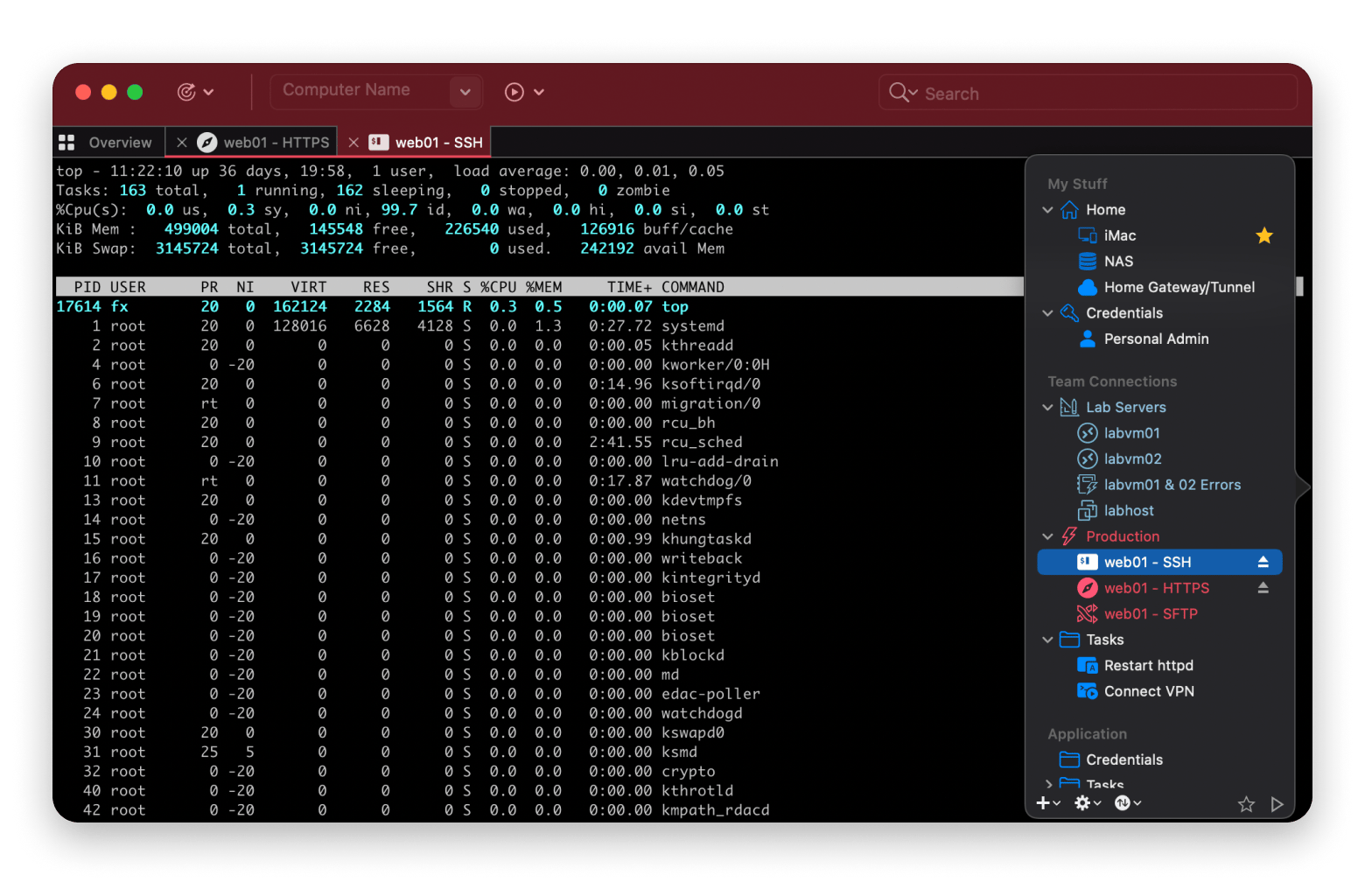Toggle the yellow favorite star on iMac
Screen dimensions: 1365x896
pos(1263,235)
